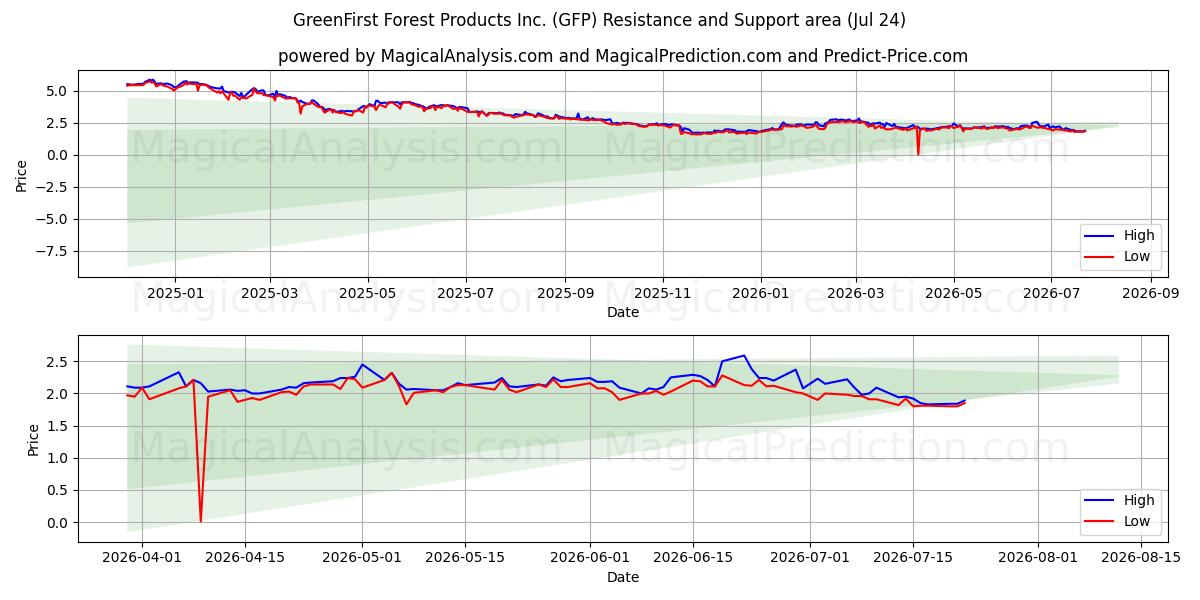Click the 2025-11 date tick label
Image resolution: width=1200 pixels, height=600 pixels.
pos(663,294)
